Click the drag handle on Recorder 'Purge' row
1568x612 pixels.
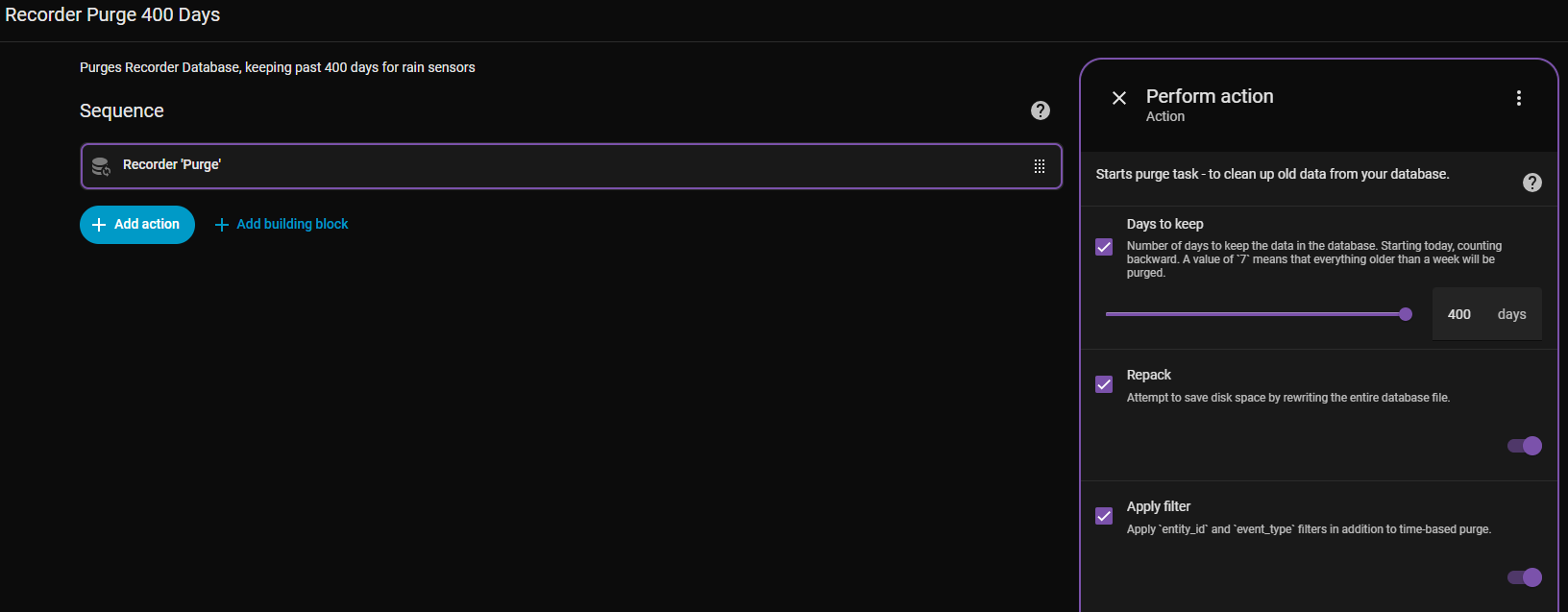point(1040,166)
